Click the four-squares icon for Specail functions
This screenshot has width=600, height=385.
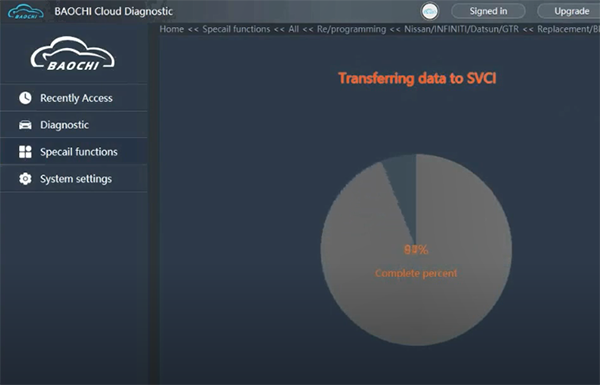coord(25,152)
